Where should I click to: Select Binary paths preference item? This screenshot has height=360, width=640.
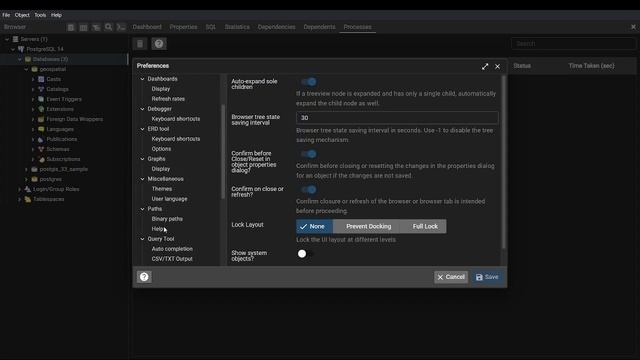point(167,219)
